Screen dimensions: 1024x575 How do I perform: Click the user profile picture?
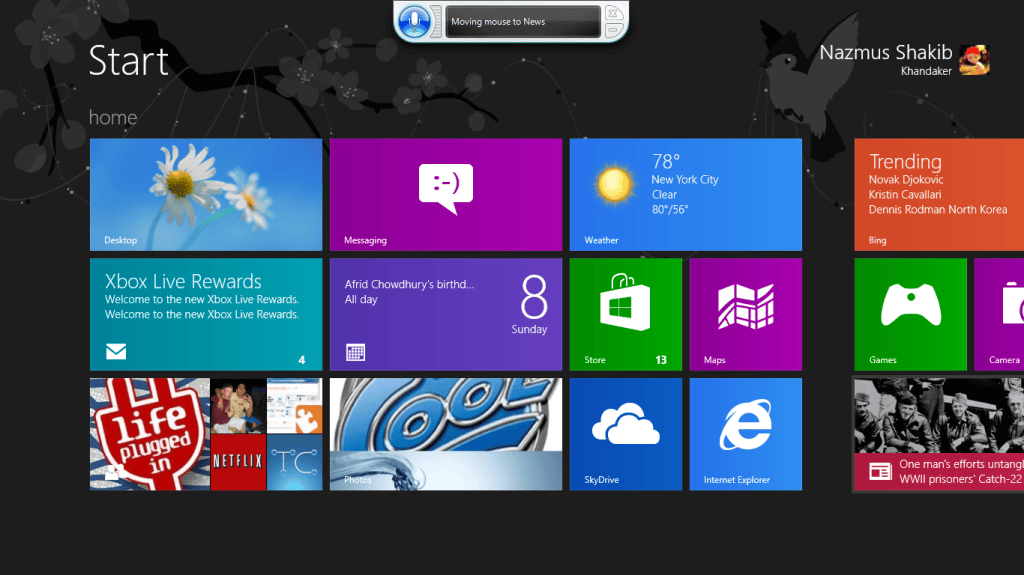point(974,60)
